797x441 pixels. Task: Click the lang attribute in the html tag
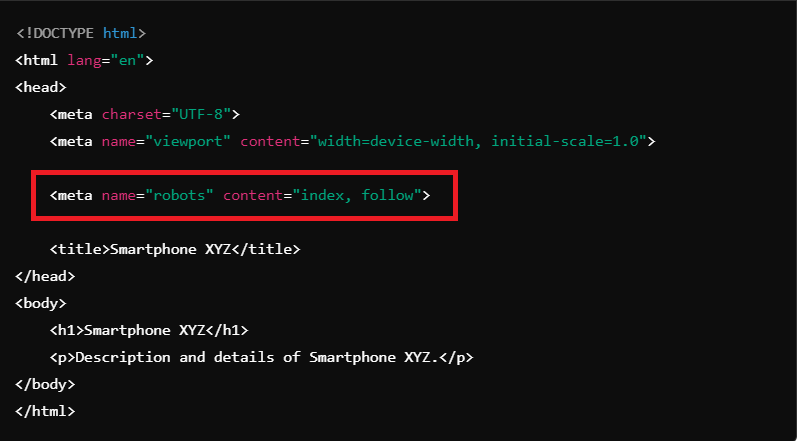(84, 60)
